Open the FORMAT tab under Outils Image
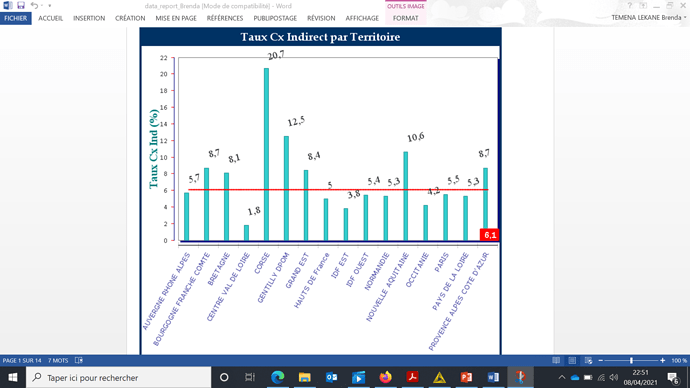 [405, 18]
